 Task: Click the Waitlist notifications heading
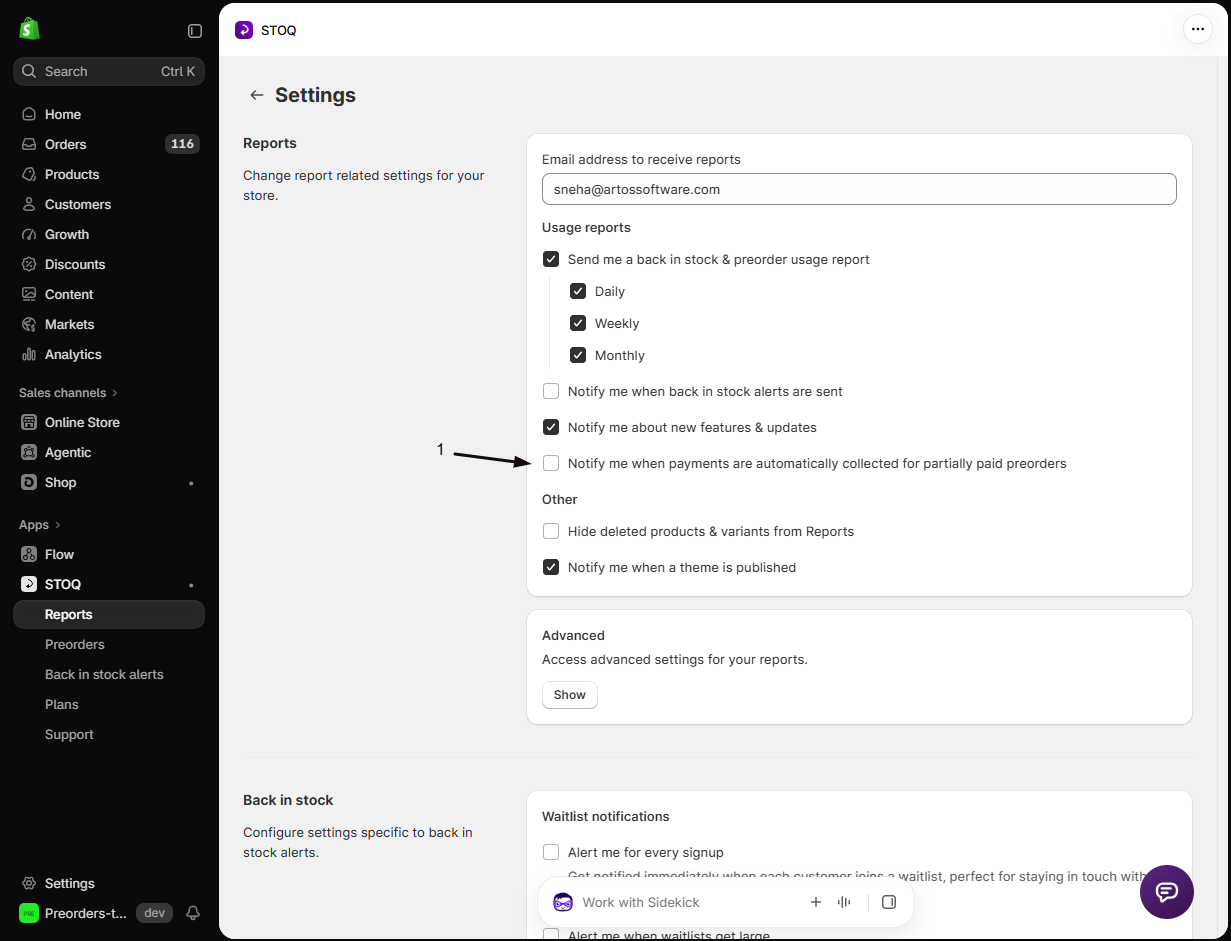coord(606,816)
